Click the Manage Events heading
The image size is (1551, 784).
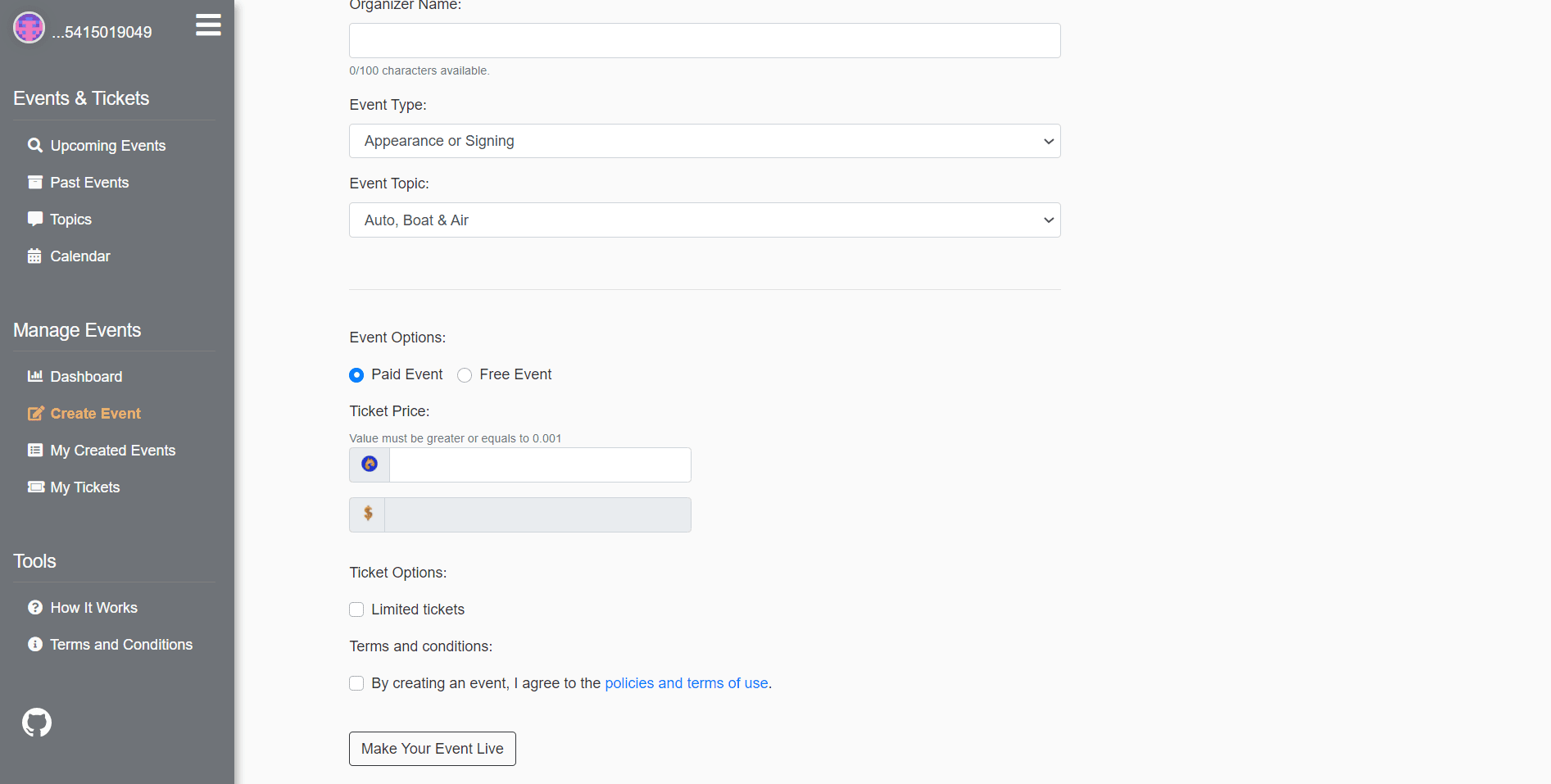[77, 330]
